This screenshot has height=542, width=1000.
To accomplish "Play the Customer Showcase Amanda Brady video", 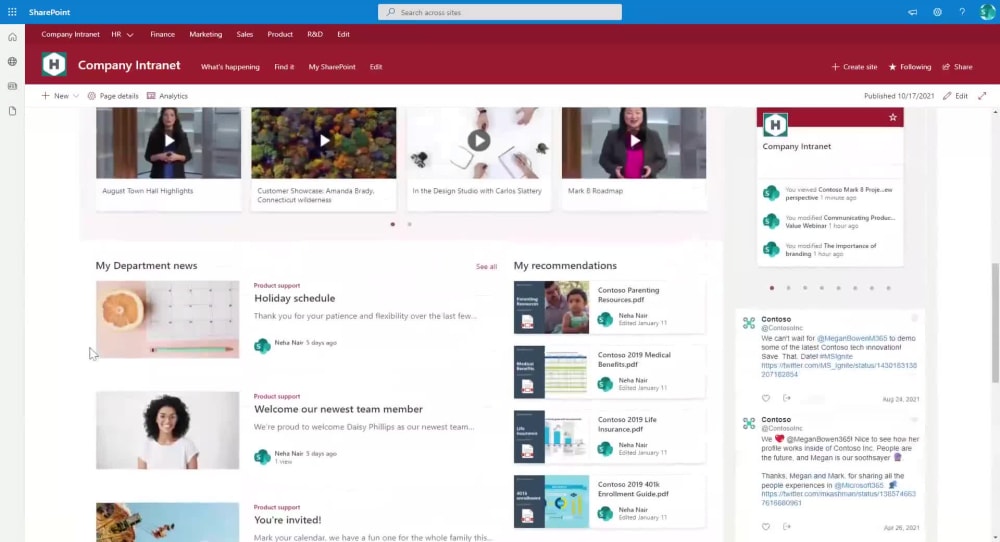I will tap(324, 141).
